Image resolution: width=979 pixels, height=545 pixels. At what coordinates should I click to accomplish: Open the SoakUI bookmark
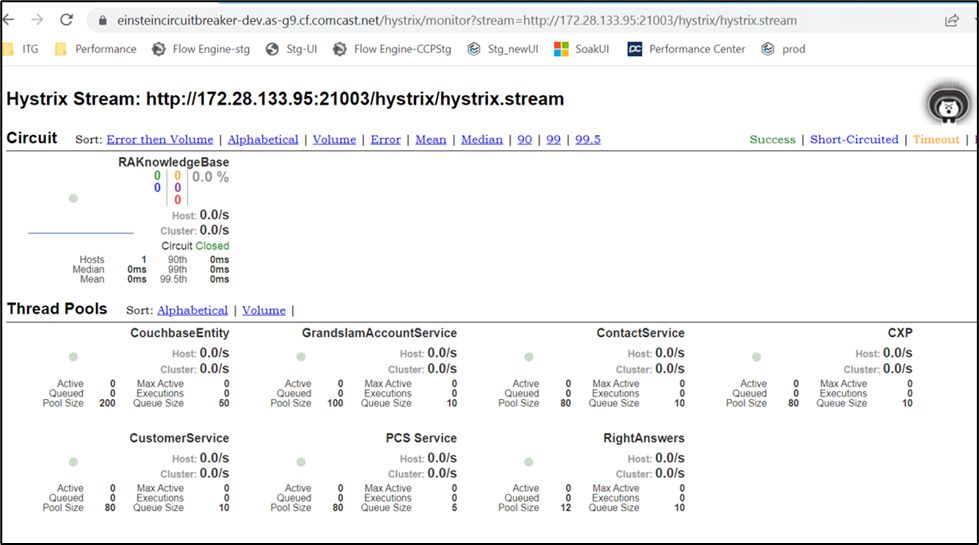point(581,49)
